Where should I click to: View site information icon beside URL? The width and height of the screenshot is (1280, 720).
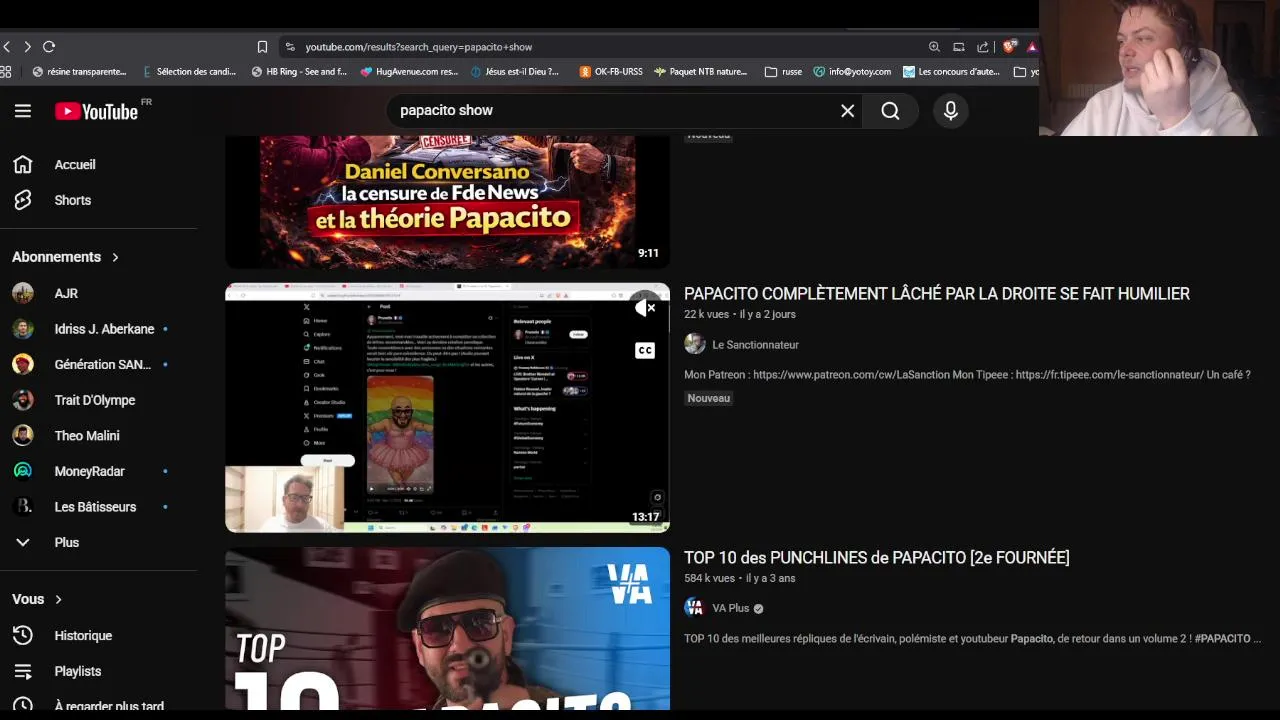pyautogui.click(x=290, y=47)
